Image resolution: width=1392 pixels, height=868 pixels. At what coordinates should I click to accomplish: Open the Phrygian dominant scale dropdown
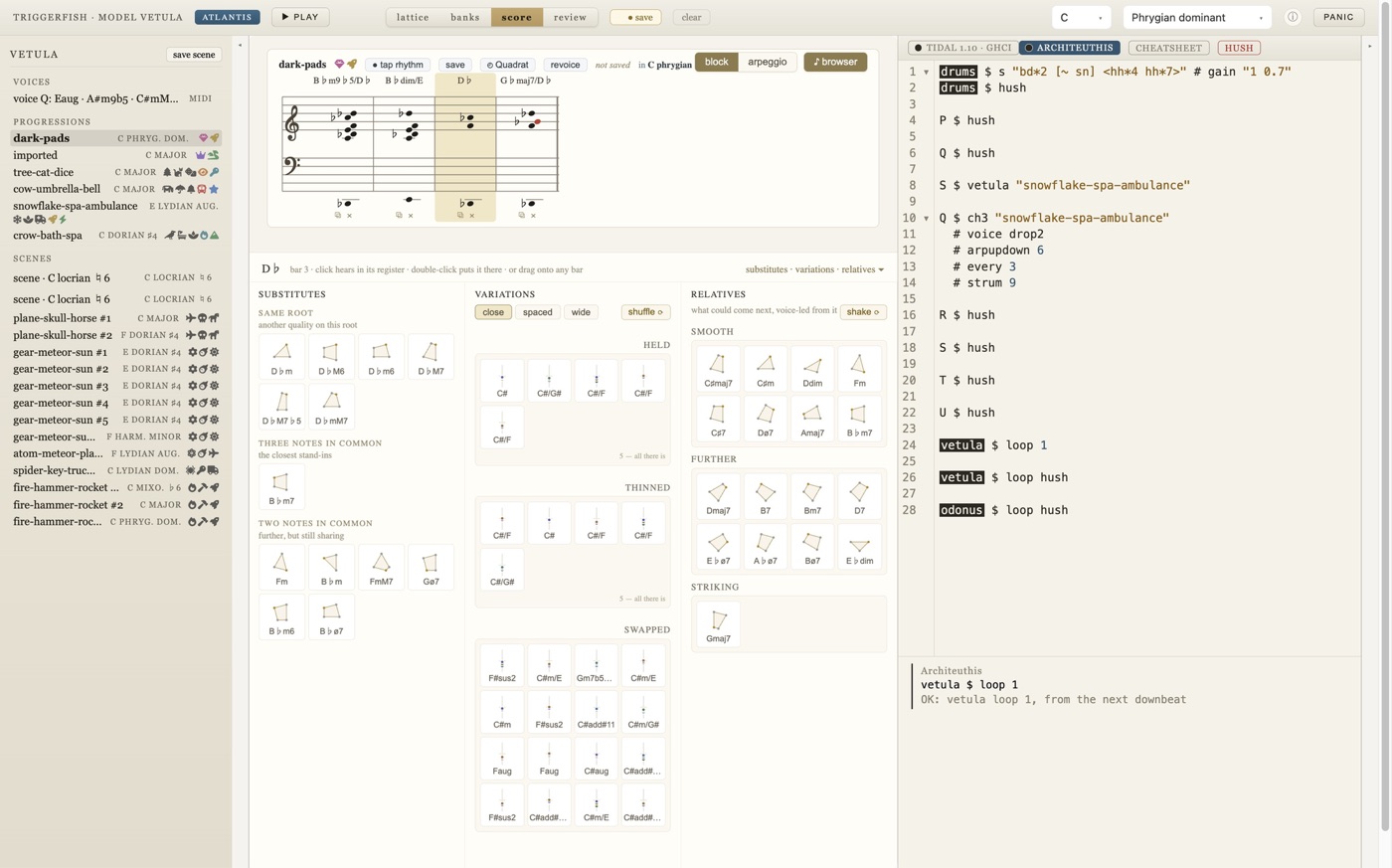pyautogui.click(x=1198, y=17)
